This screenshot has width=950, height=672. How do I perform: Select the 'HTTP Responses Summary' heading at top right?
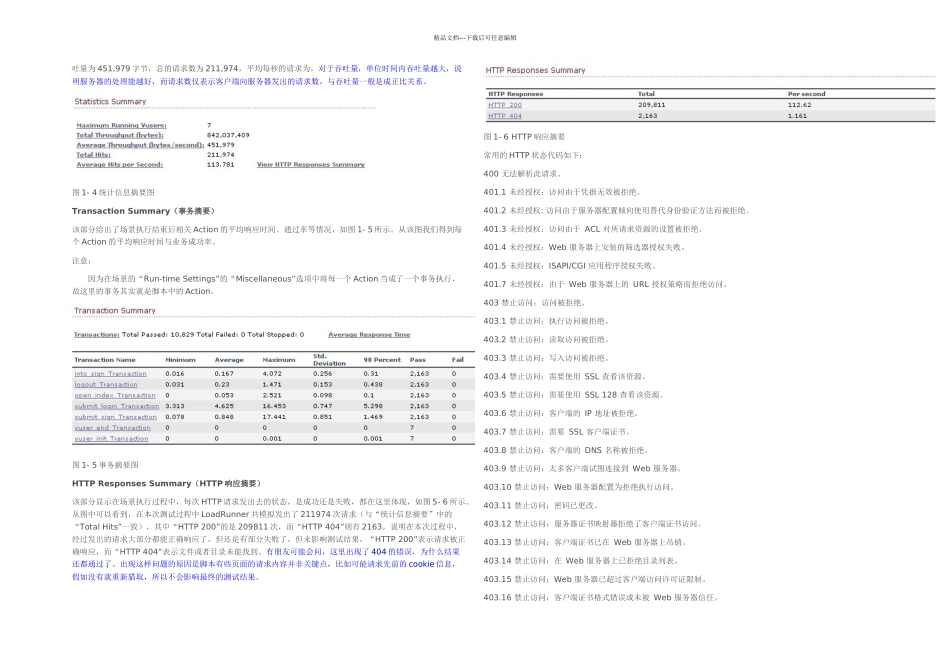536,70
